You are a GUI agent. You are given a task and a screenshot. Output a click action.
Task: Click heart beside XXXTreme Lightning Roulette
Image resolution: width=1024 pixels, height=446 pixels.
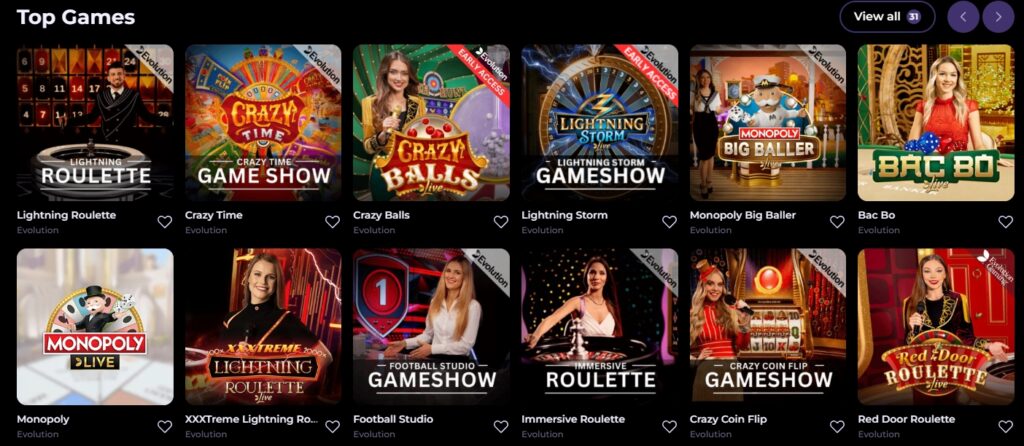tap(332, 426)
